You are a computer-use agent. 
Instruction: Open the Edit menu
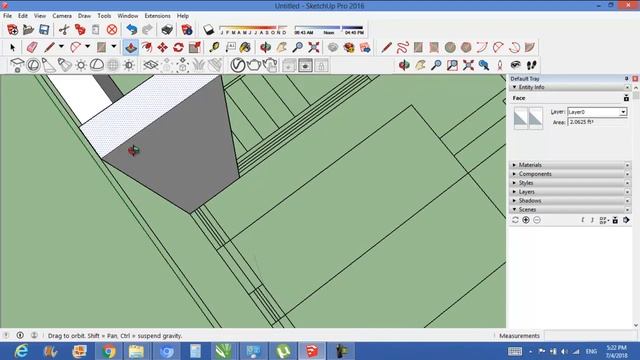(23, 16)
